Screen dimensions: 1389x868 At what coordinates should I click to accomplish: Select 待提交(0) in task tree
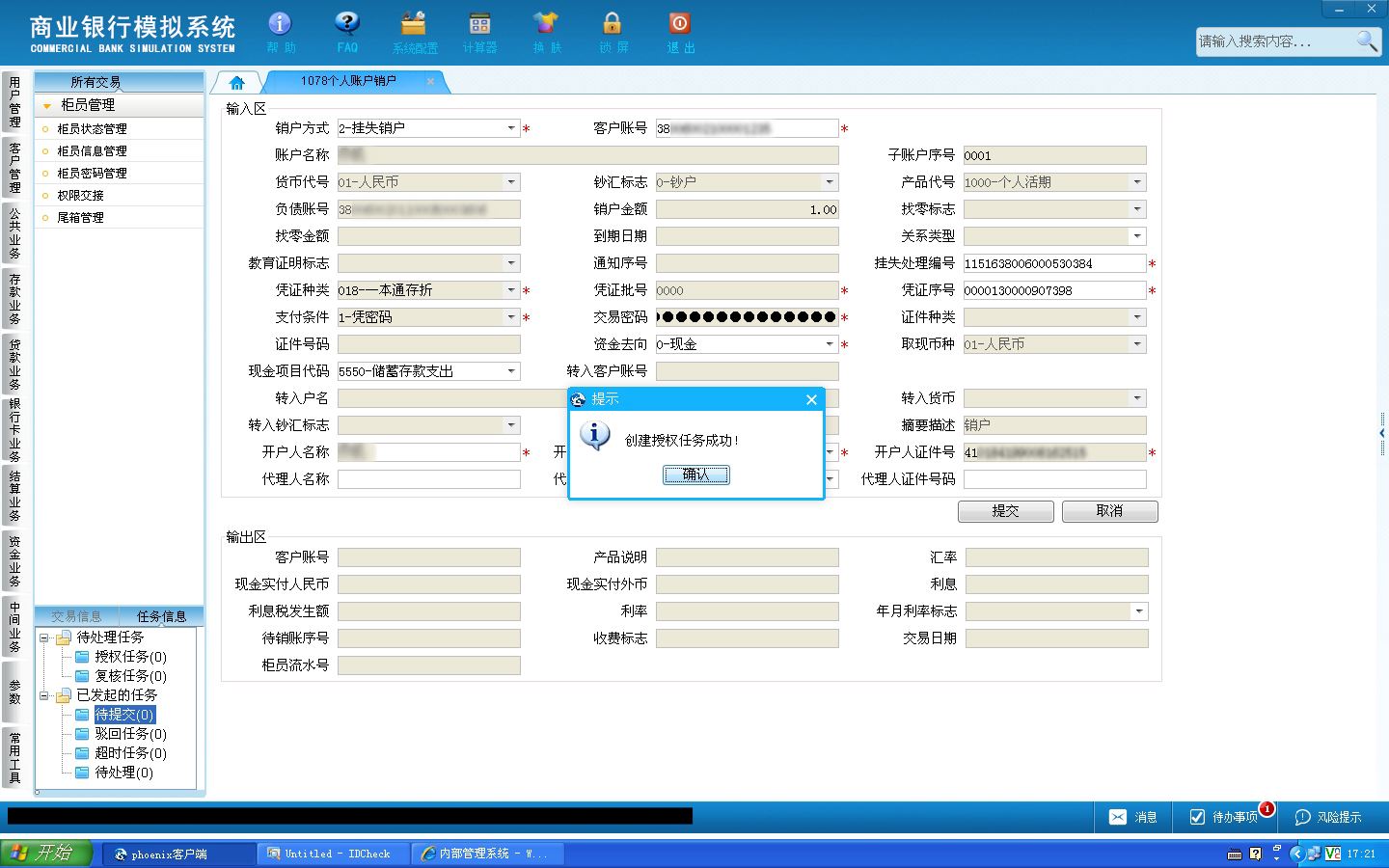click(124, 715)
